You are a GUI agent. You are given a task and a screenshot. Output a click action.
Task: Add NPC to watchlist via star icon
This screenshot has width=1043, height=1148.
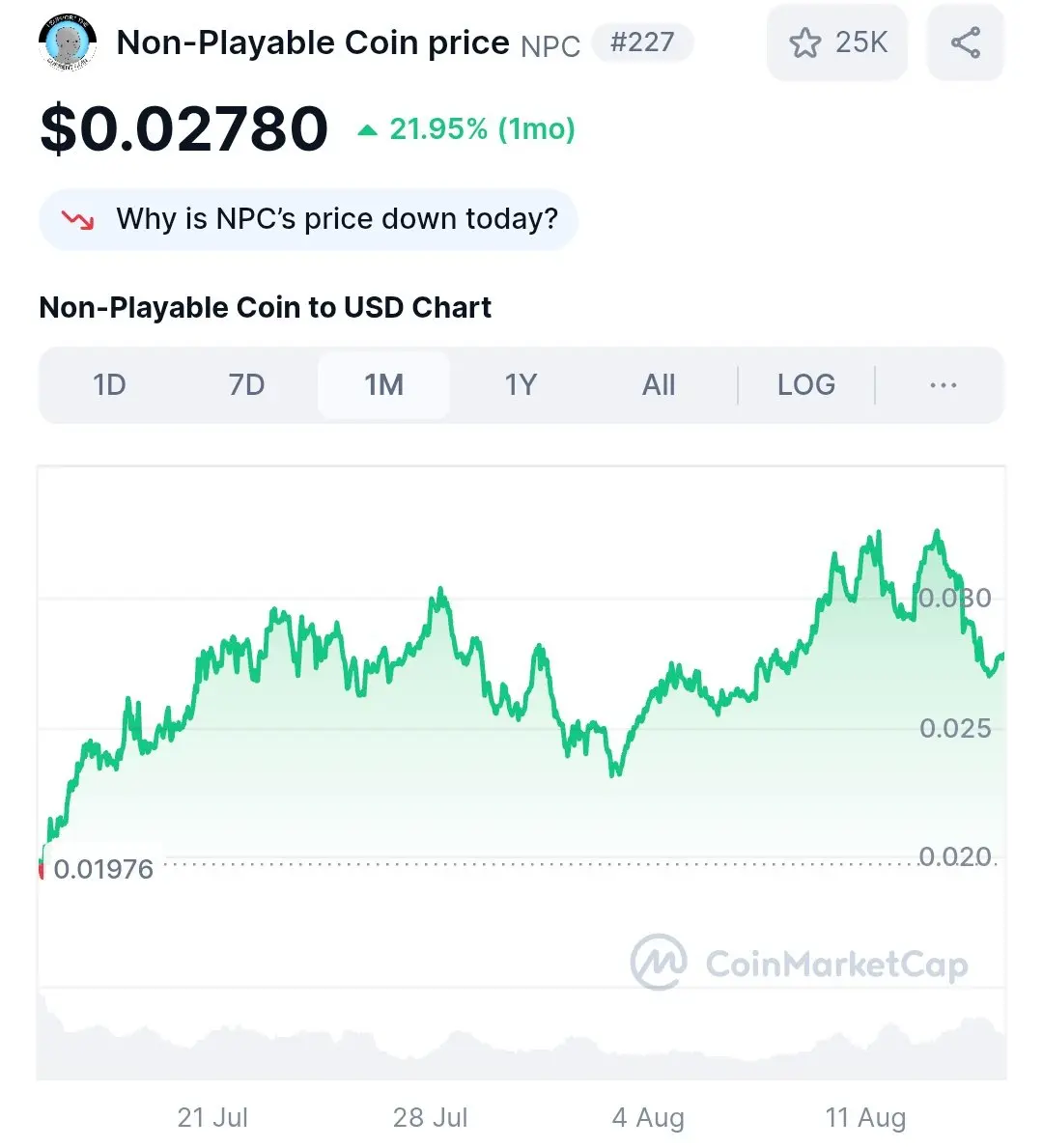(805, 42)
